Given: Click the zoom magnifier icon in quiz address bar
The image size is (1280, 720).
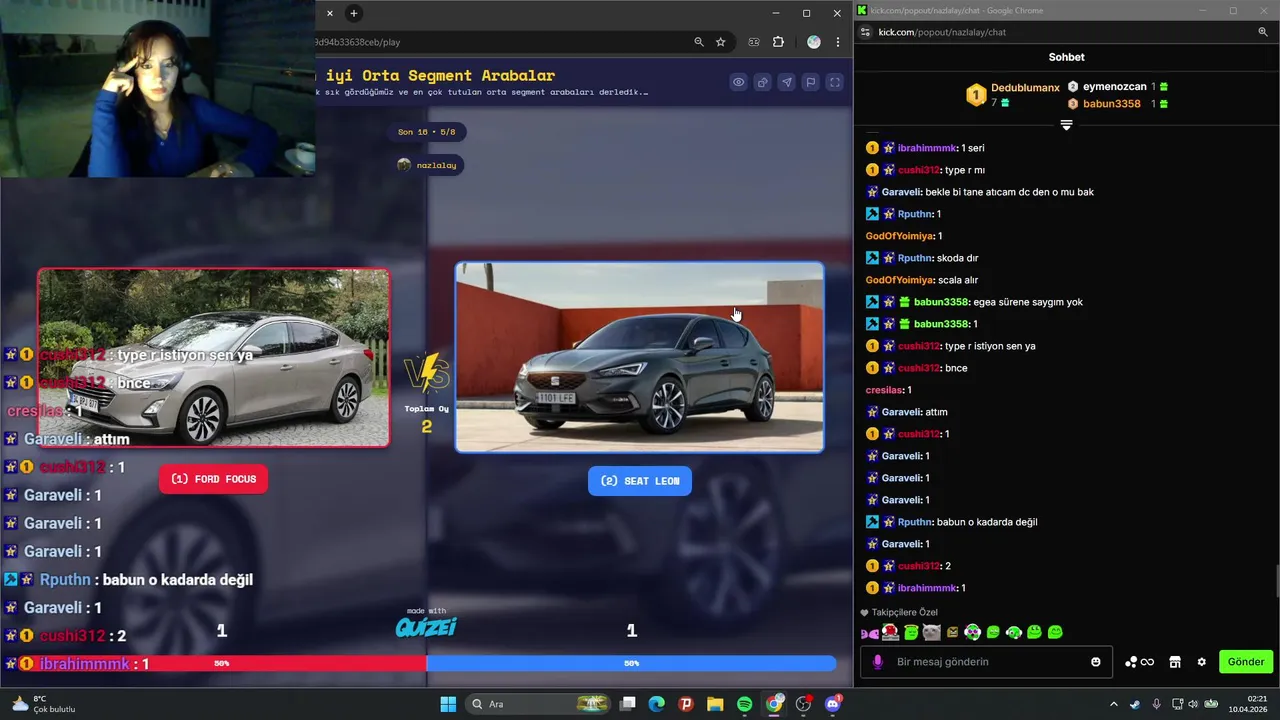Looking at the screenshot, I should click(x=698, y=42).
